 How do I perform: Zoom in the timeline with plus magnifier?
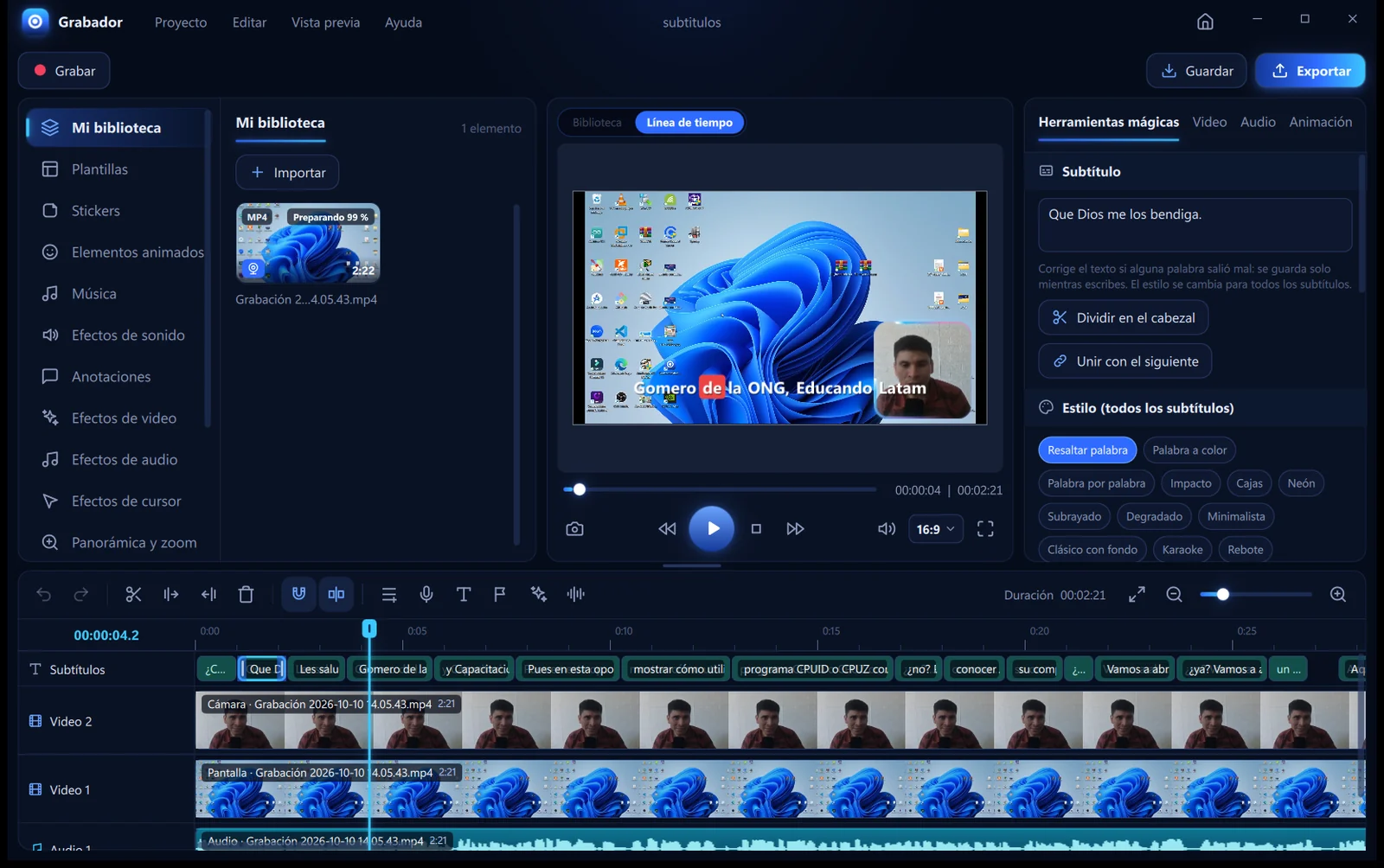coord(1337,595)
